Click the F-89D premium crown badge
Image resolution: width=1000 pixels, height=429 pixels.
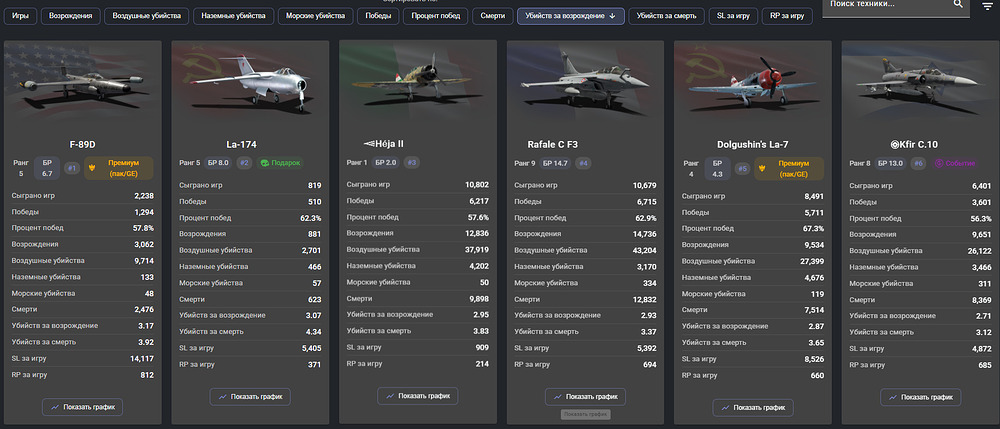pyautogui.click(x=119, y=168)
